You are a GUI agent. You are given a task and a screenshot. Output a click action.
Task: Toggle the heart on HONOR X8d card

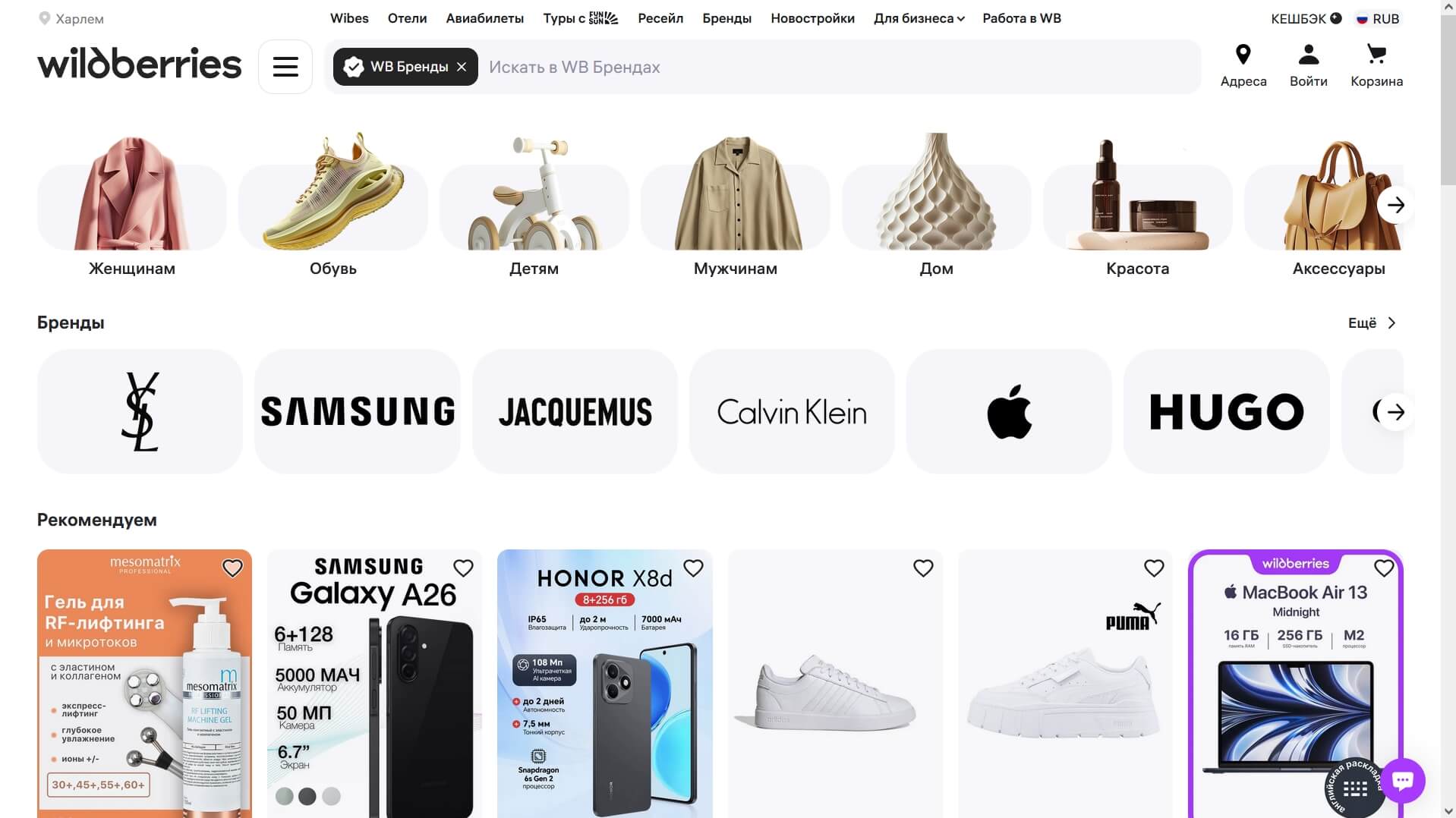(693, 568)
